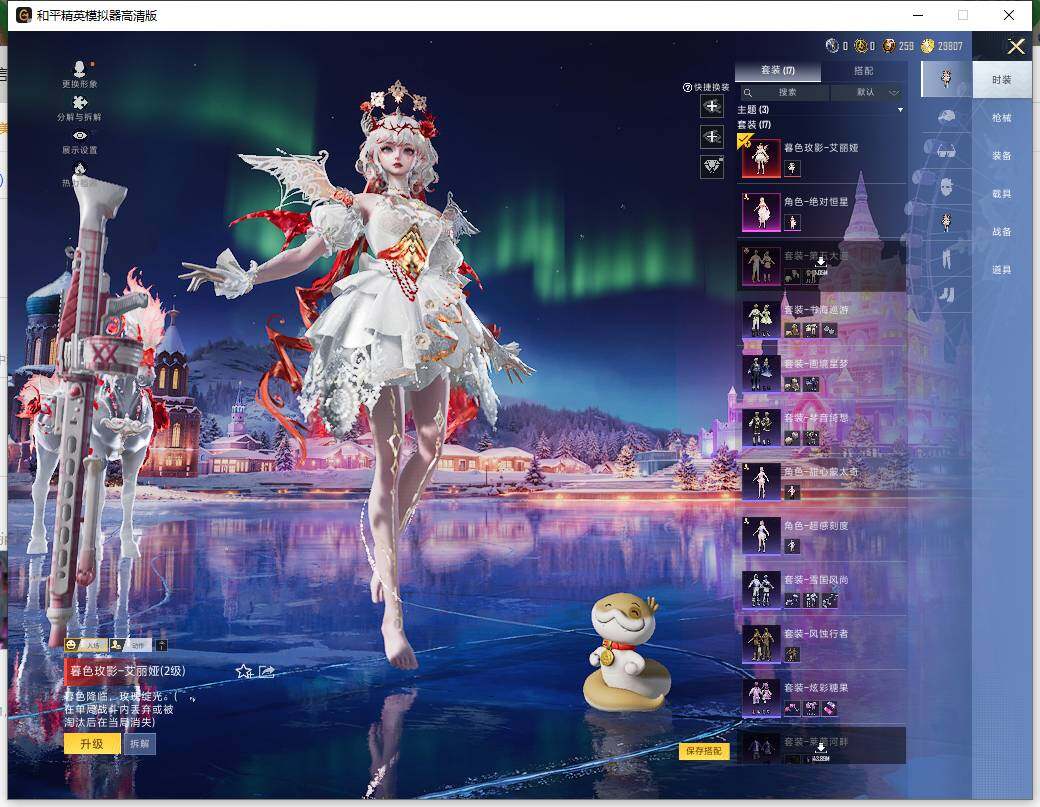Download the 套装-莱茵河畔 outfit

tap(820, 749)
